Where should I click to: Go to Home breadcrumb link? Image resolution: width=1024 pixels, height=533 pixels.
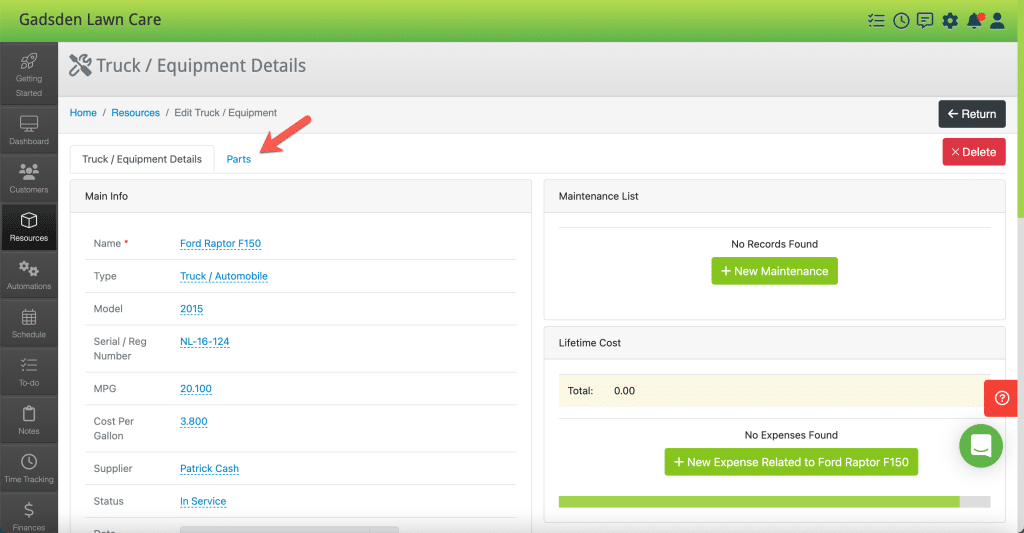click(x=83, y=113)
